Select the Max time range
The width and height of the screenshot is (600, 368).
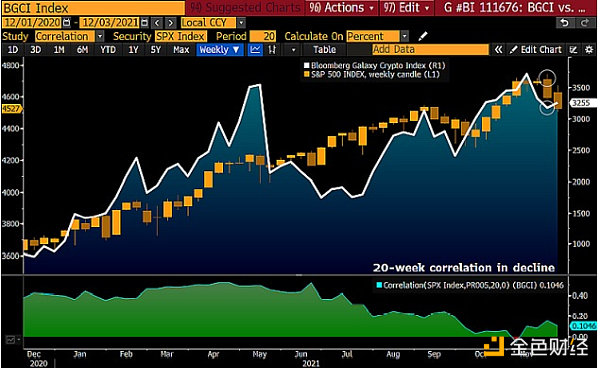[x=181, y=50]
